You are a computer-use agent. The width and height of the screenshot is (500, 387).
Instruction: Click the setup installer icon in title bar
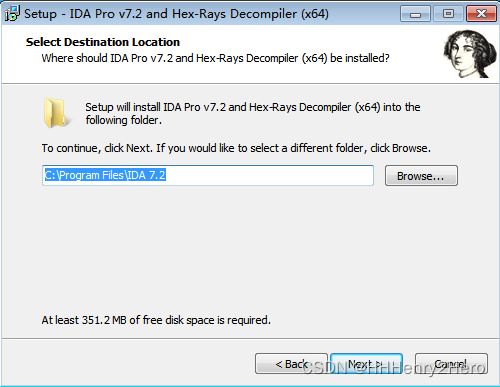pyautogui.click(x=12, y=13)
